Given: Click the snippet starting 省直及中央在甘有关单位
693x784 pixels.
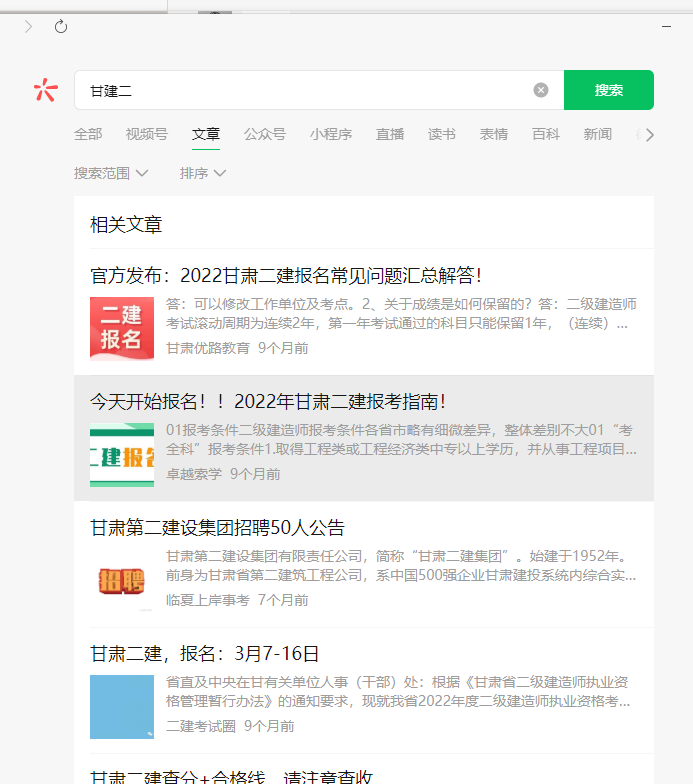Looking at the screenshot, I should click(398, 692).
